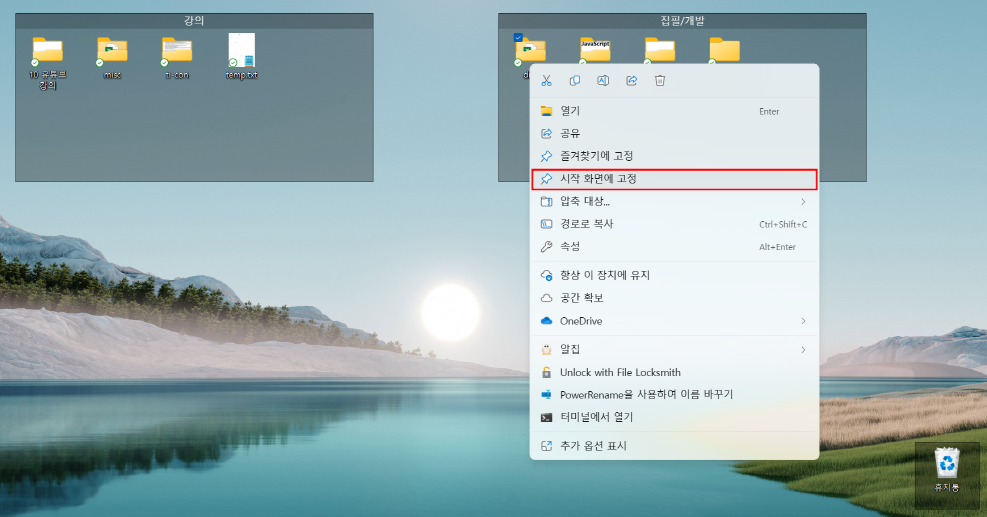Click the Delete trash icon in context menu

(x=660, y=81)
